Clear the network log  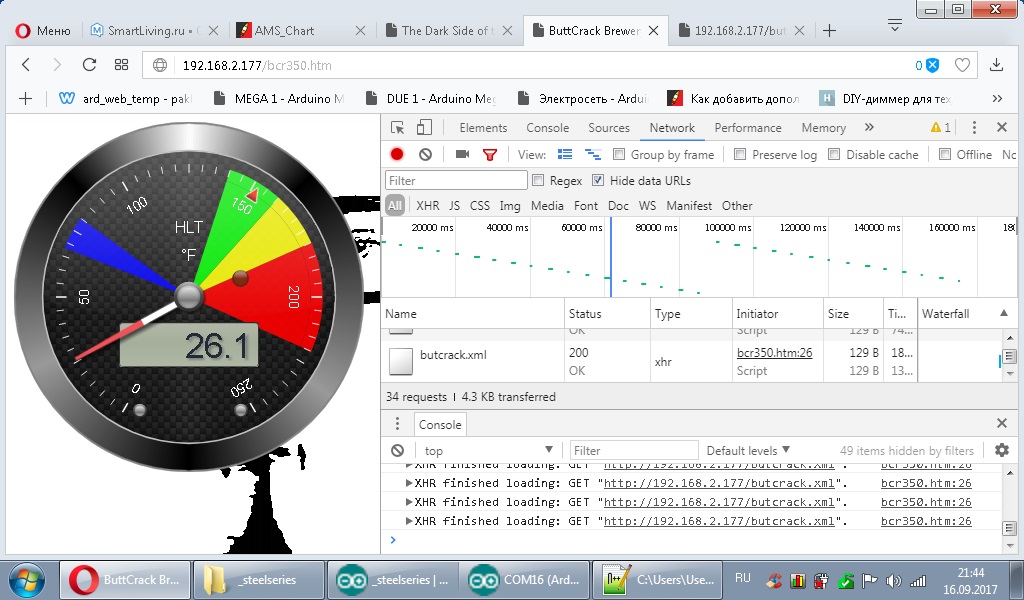coord(425,155)
